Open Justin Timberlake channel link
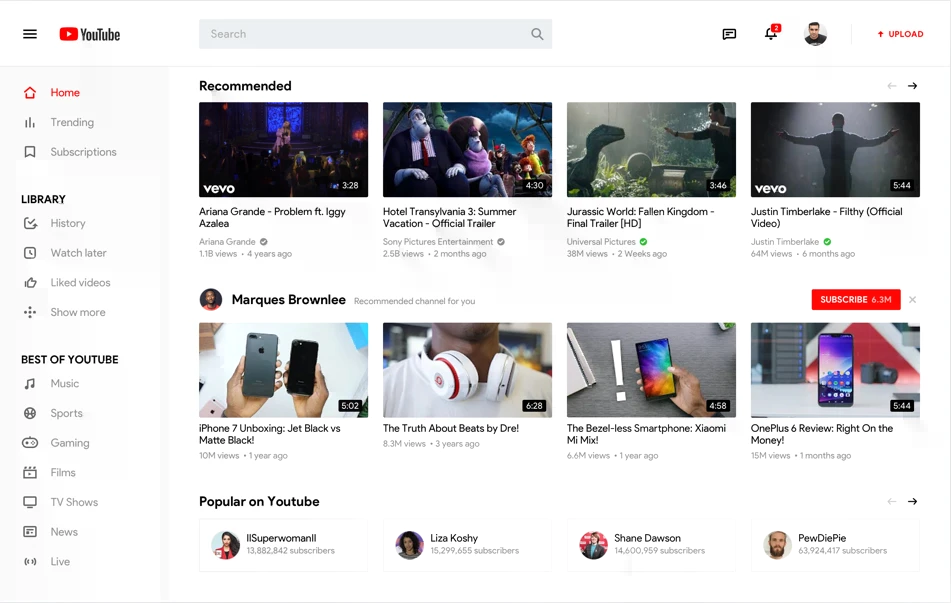 [785, 241]
